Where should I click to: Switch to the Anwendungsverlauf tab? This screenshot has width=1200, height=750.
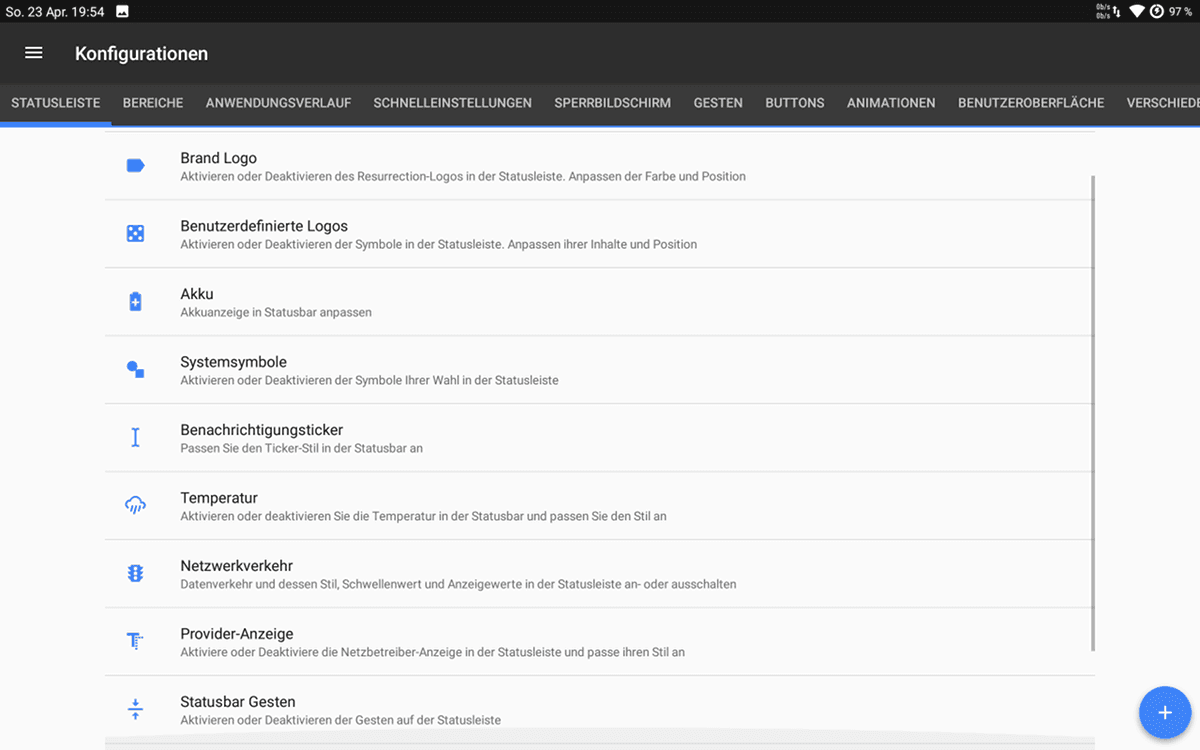(x=279, y=103)
